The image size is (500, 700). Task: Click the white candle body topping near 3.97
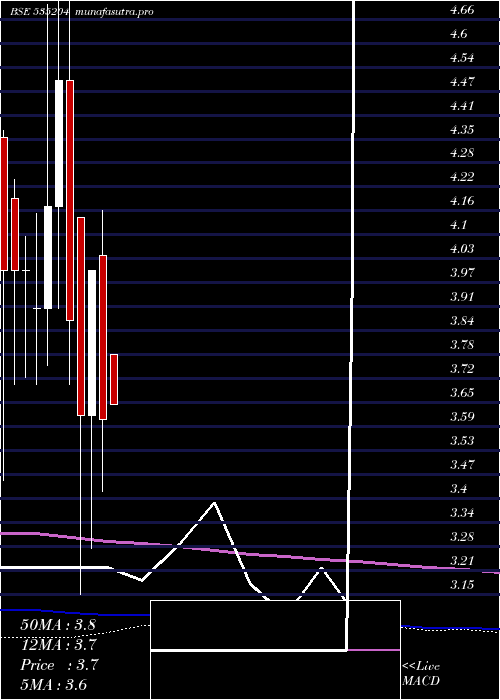(x=92, y=342)
